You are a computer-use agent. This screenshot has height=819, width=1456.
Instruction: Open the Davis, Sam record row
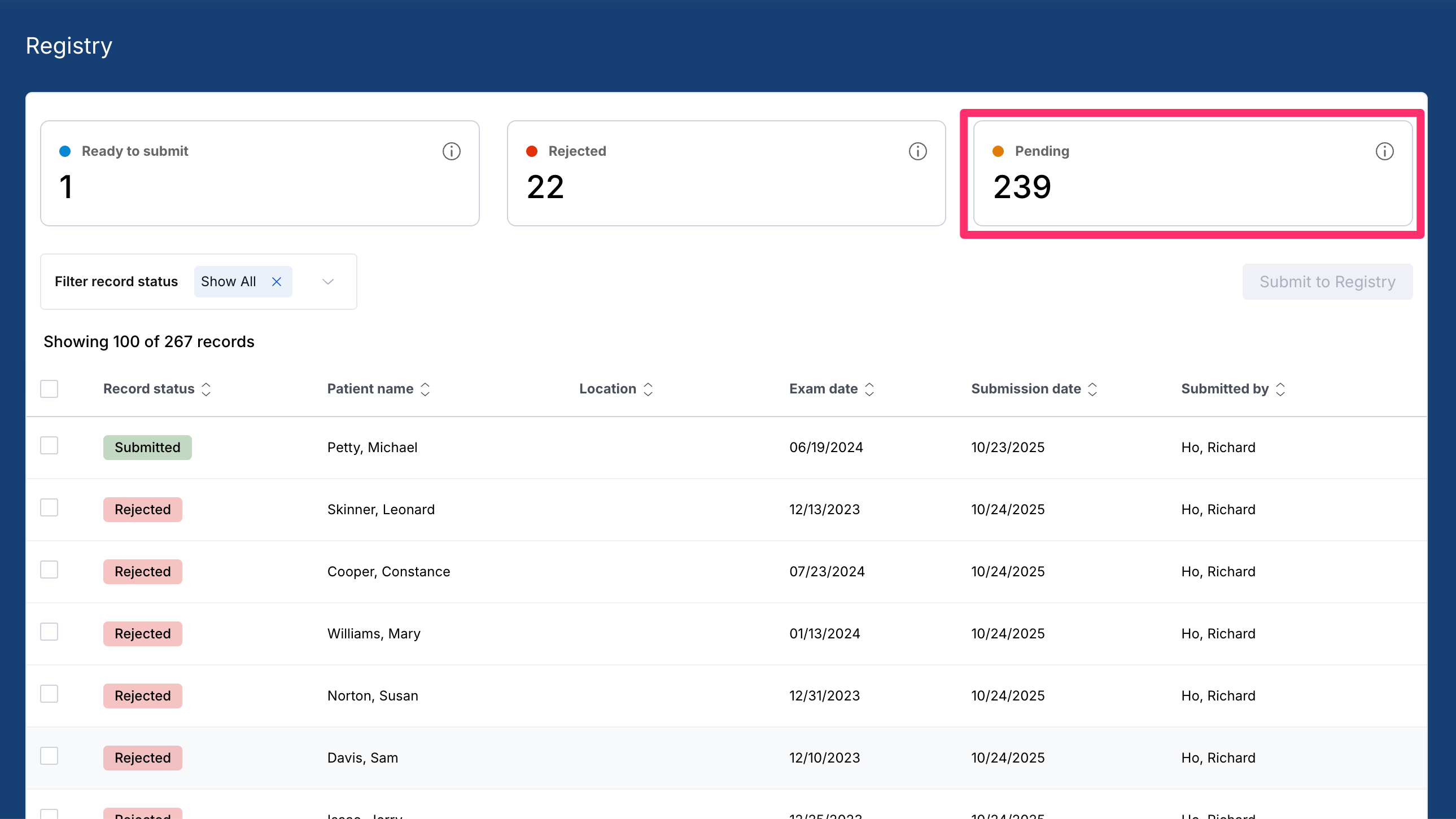click(x=726, y=758)
